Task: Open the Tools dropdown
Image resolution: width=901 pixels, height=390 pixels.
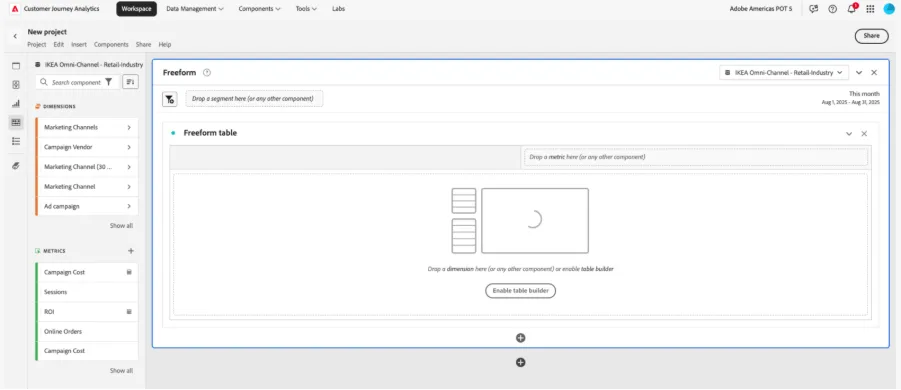Action: tap(306, 9)
